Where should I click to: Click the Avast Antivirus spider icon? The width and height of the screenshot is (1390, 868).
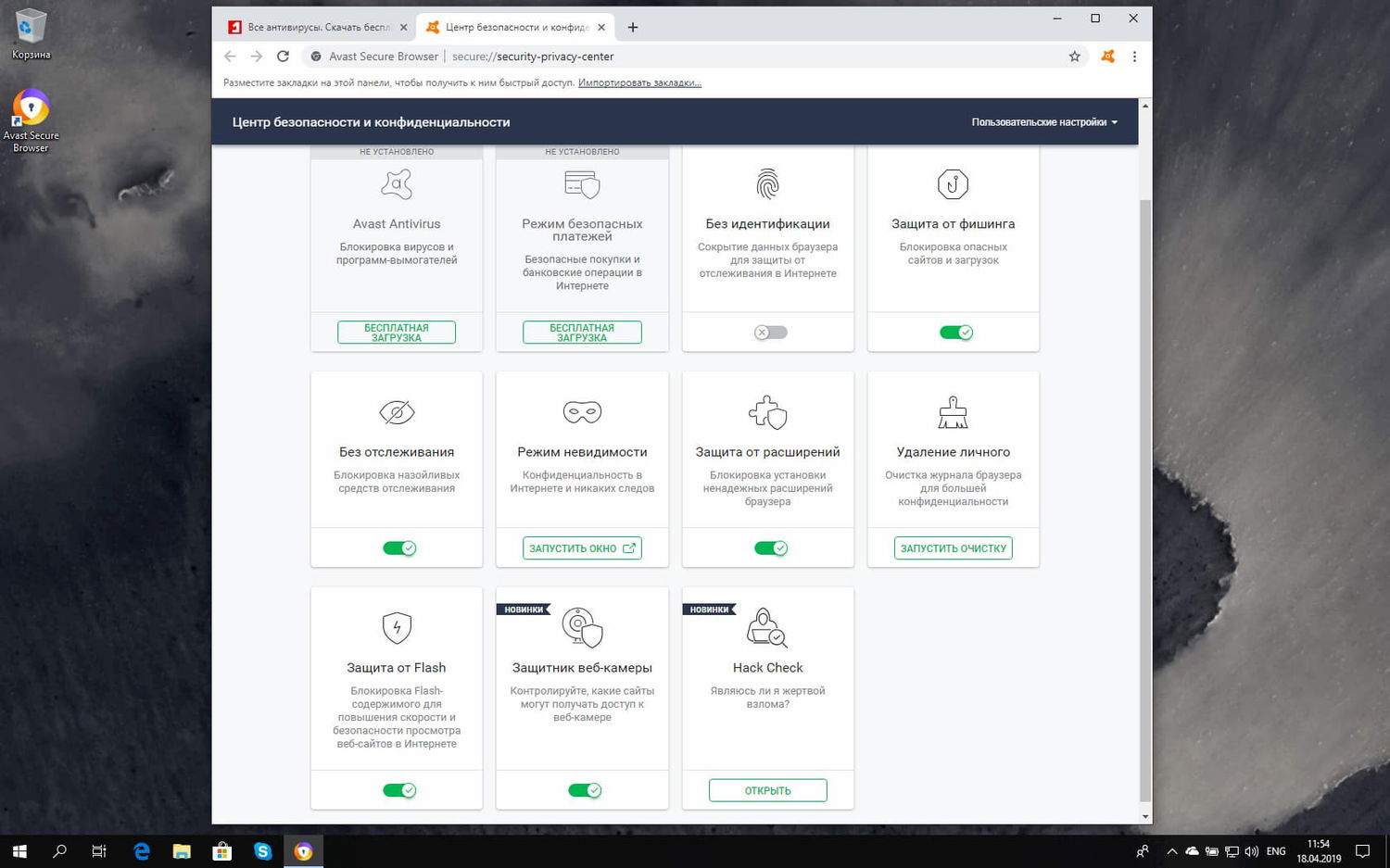[396, 184]
